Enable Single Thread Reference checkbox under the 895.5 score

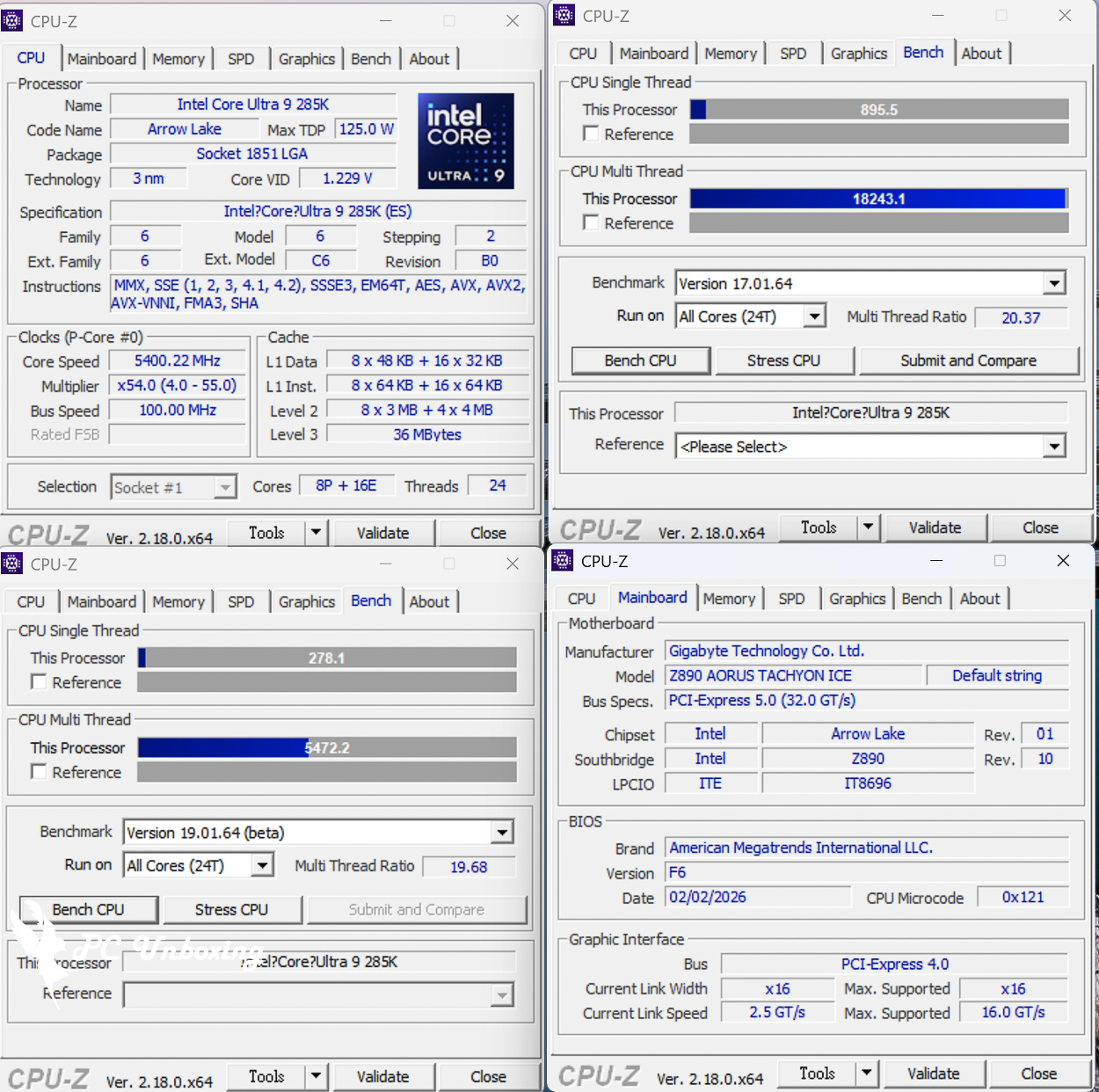tap(592, 134)
